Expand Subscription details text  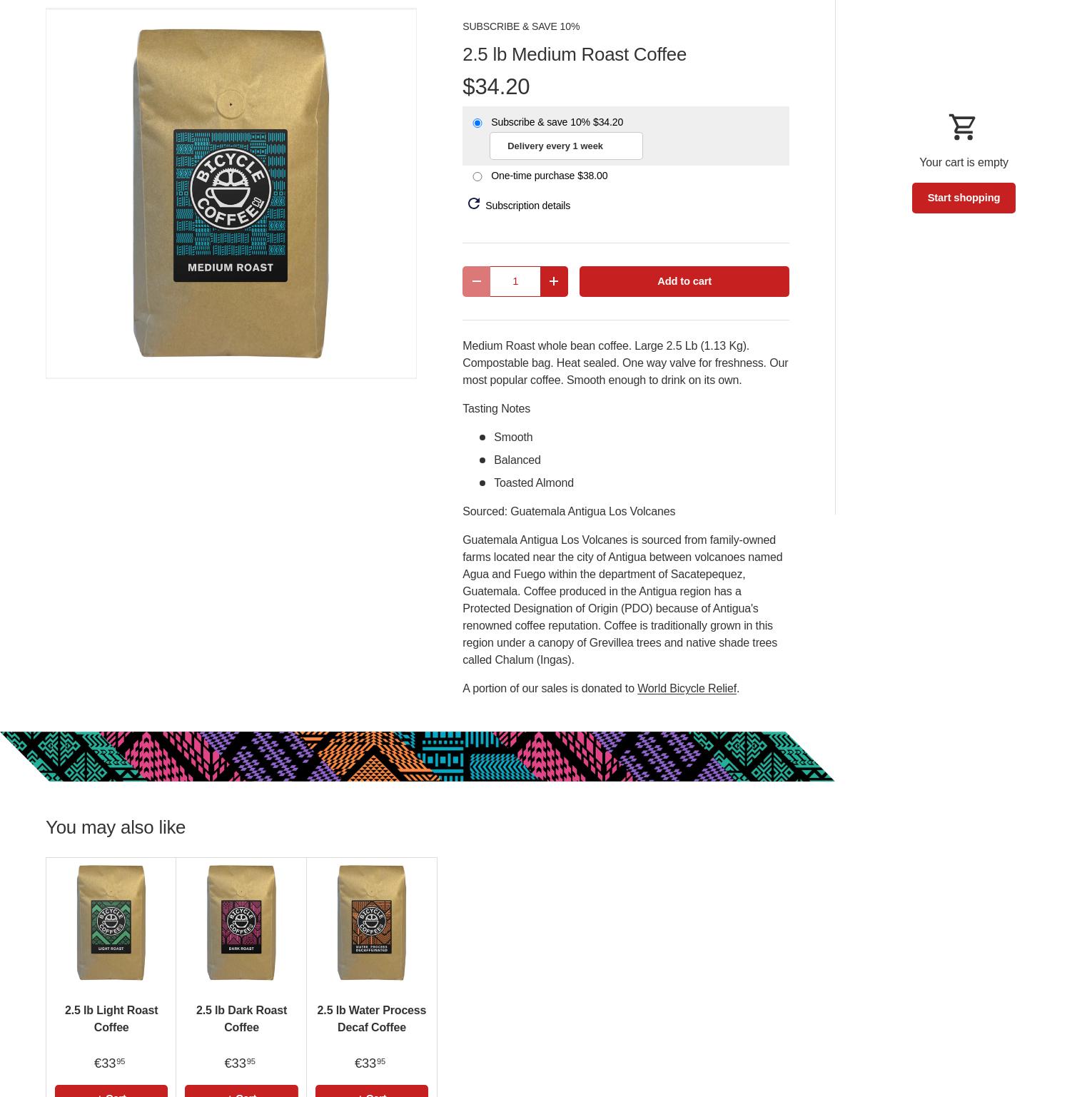tap(527, 206)
